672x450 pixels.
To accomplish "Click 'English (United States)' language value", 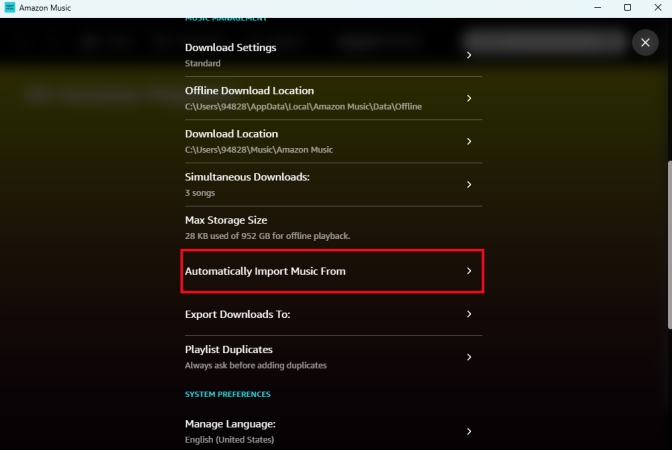I will [x=229, y=440].
